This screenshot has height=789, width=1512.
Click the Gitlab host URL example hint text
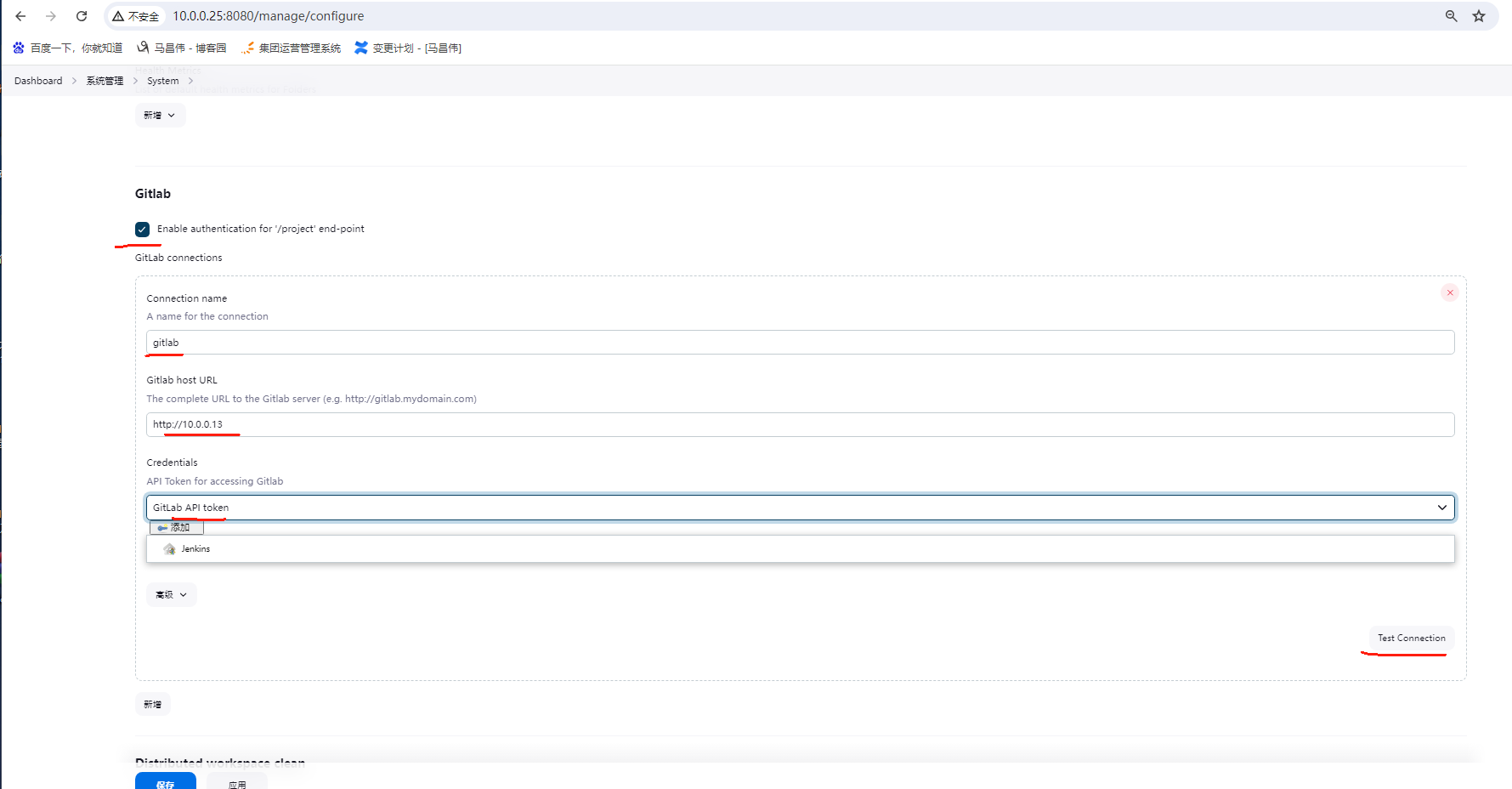[312, 399]
